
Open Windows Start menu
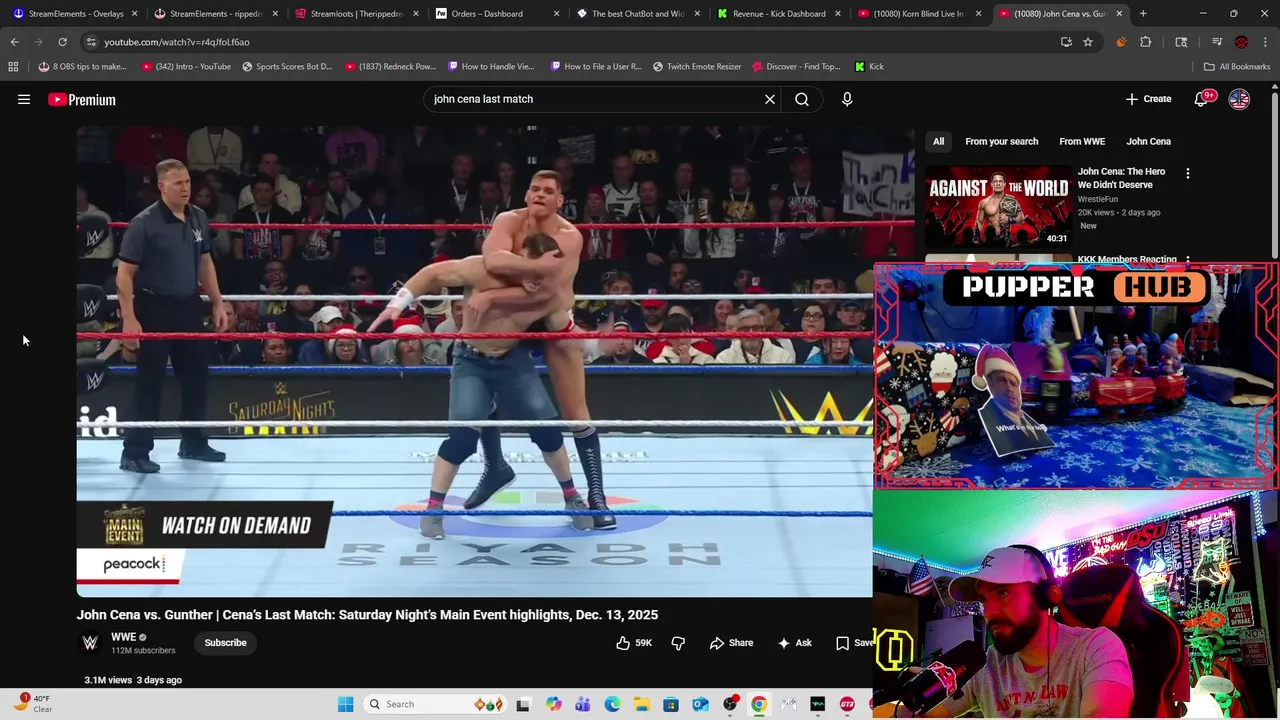(x=345, y=704)
